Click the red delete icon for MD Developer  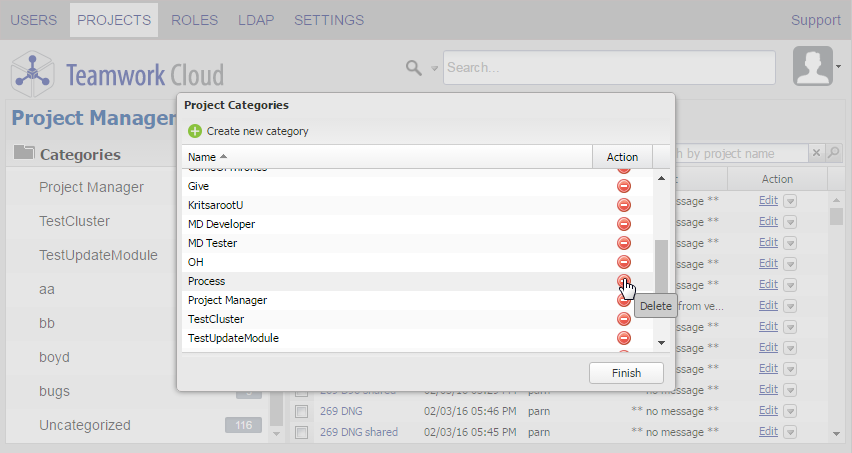point(623,224)
